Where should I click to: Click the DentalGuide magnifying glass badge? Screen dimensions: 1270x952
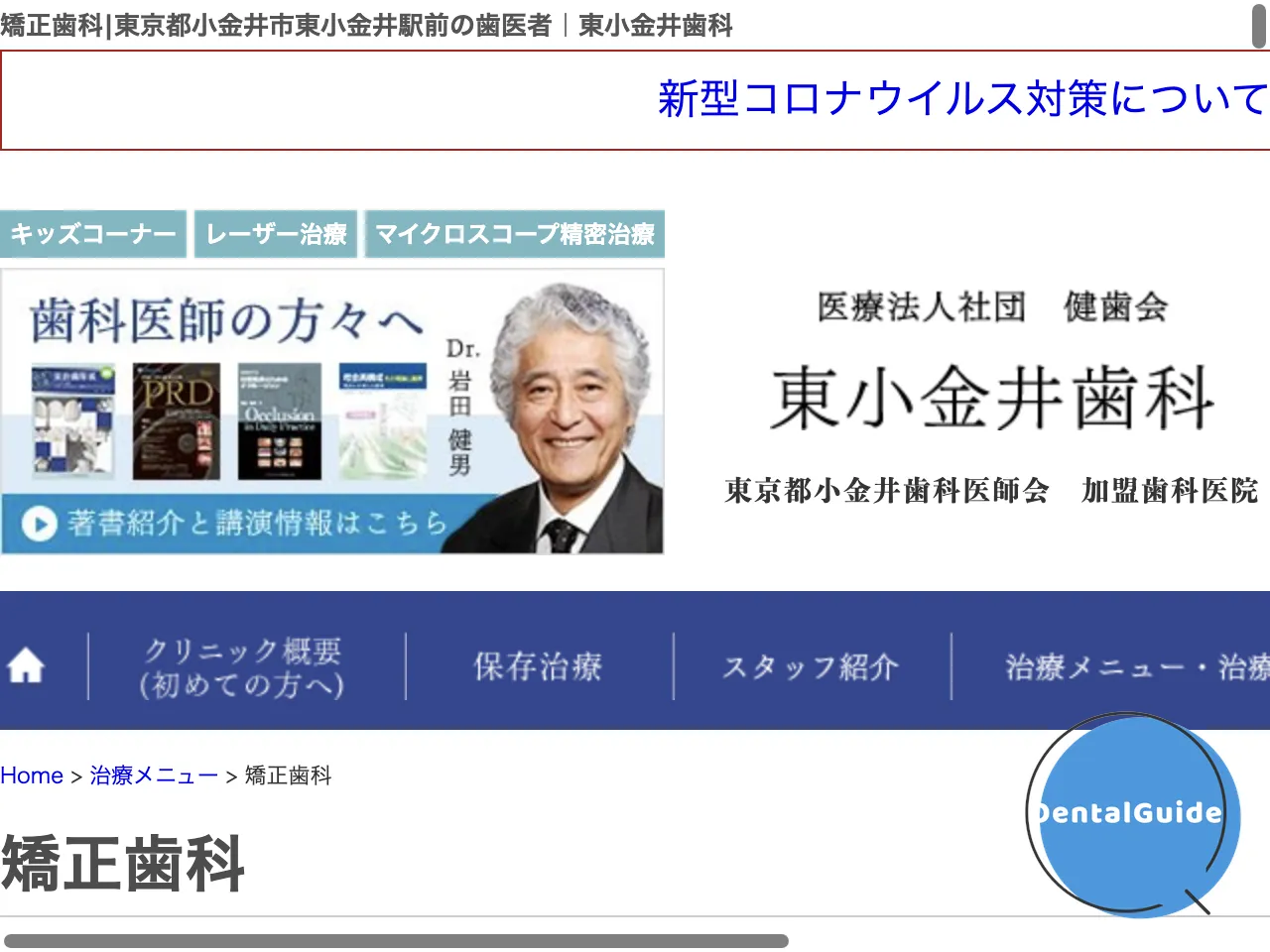[1128, 815]
